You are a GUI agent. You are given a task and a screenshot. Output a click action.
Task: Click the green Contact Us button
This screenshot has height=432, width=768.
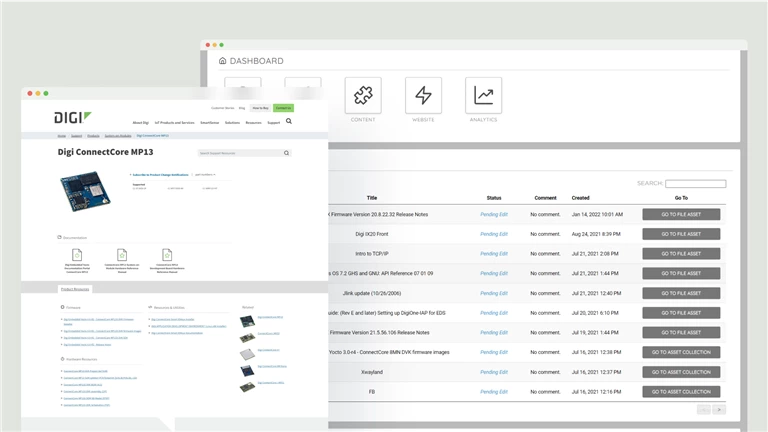[283, 108]
